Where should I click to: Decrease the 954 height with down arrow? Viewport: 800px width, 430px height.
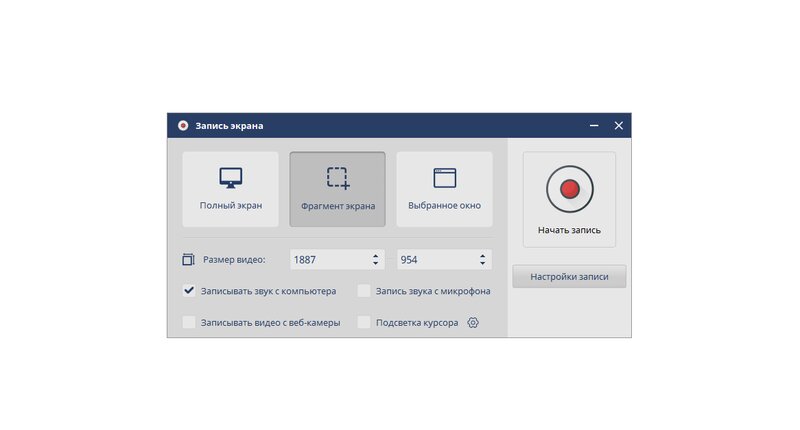[483, 264]
